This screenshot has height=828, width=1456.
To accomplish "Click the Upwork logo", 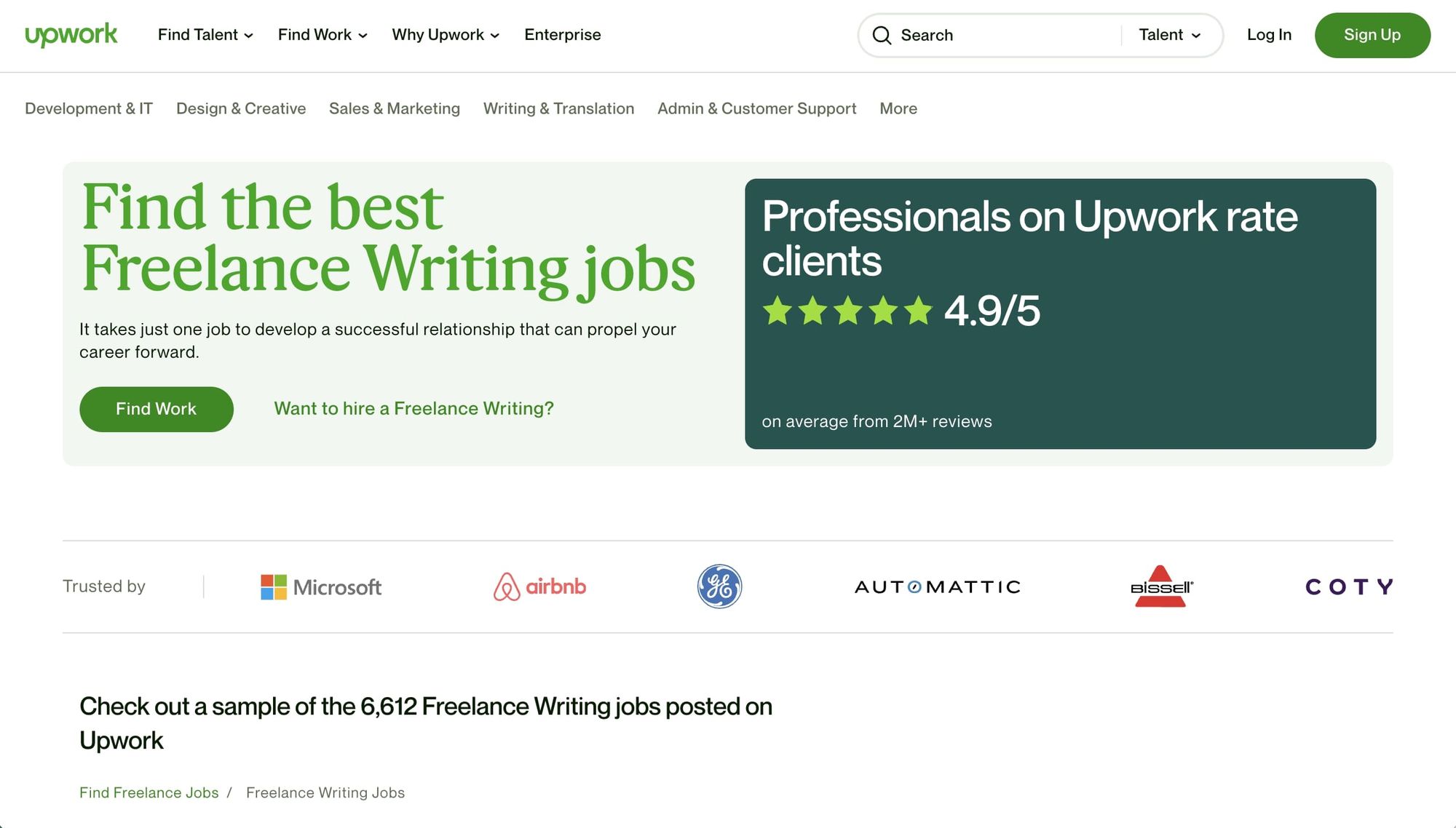I will pos(71,34).
